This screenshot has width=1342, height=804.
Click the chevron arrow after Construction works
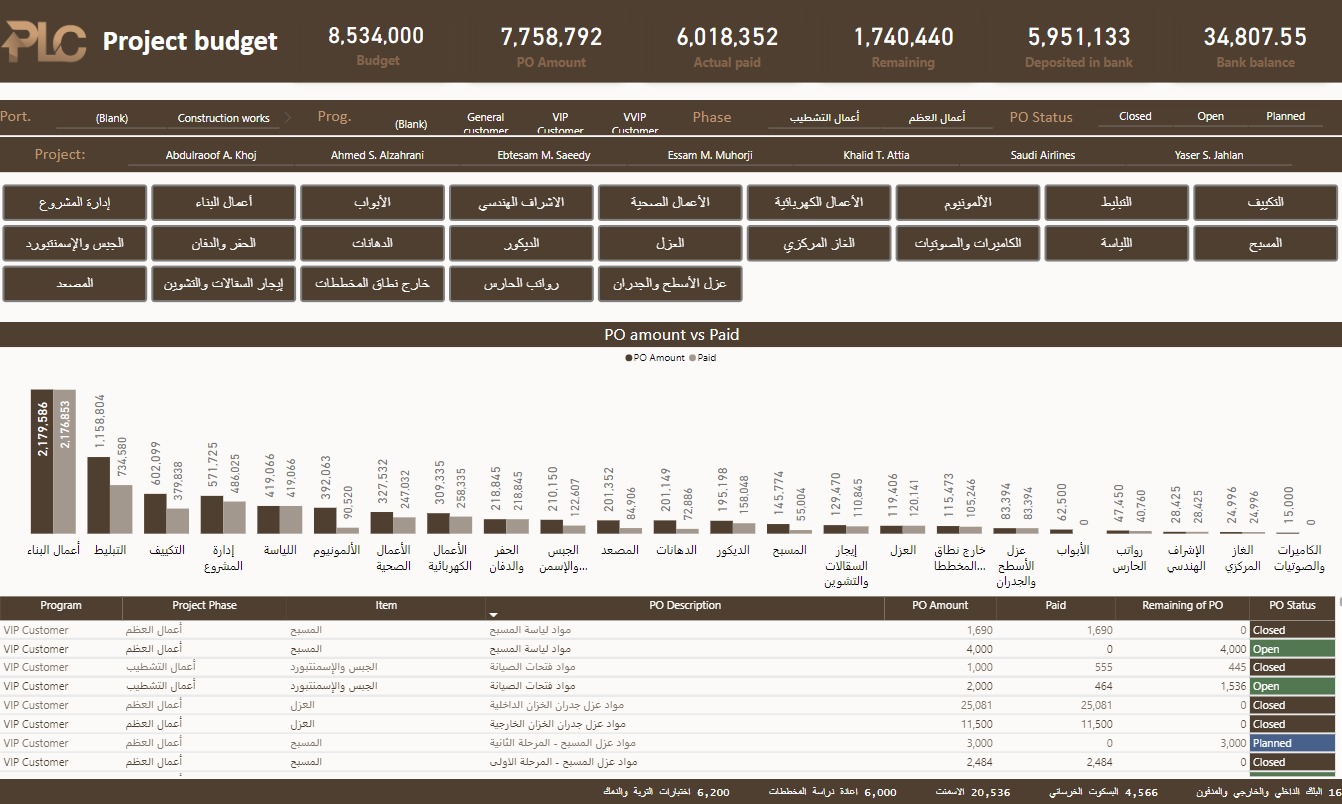(289, 118)
